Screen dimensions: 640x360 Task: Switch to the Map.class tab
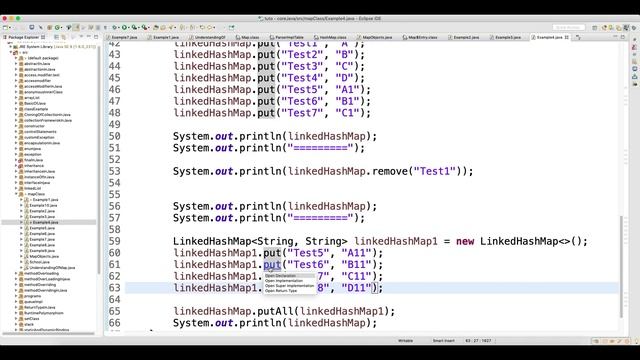247,37
